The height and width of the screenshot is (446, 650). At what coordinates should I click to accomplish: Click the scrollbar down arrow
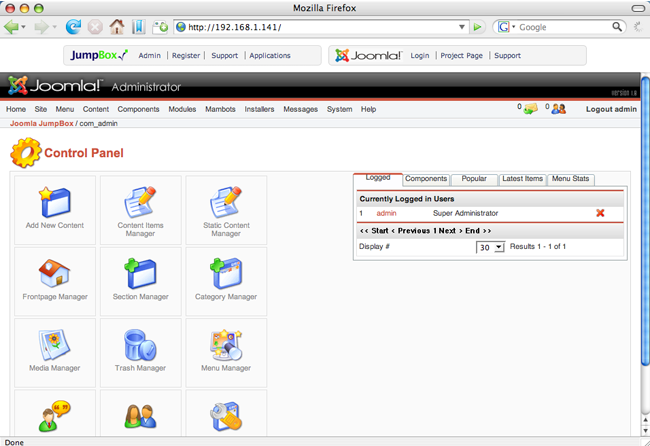pyautogui.click(x=645, y=431)
